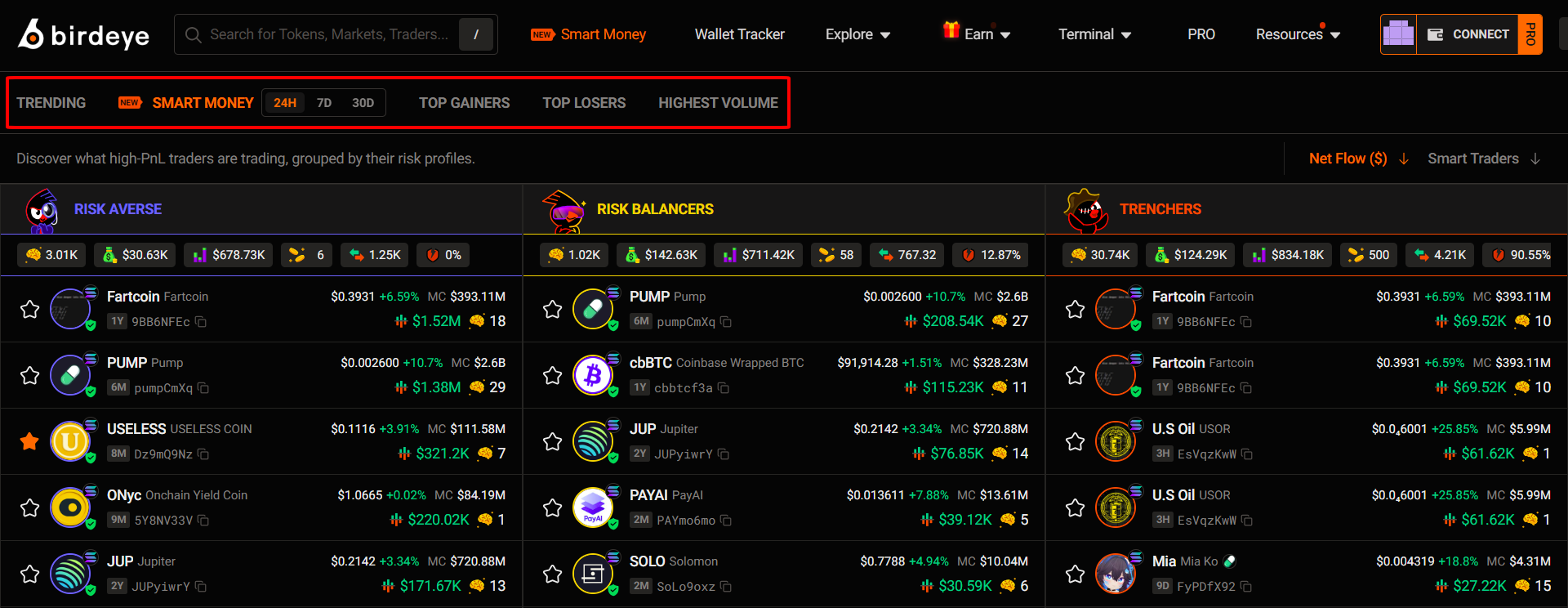Click Risk Balancers $711.42K volume stat

759,255
